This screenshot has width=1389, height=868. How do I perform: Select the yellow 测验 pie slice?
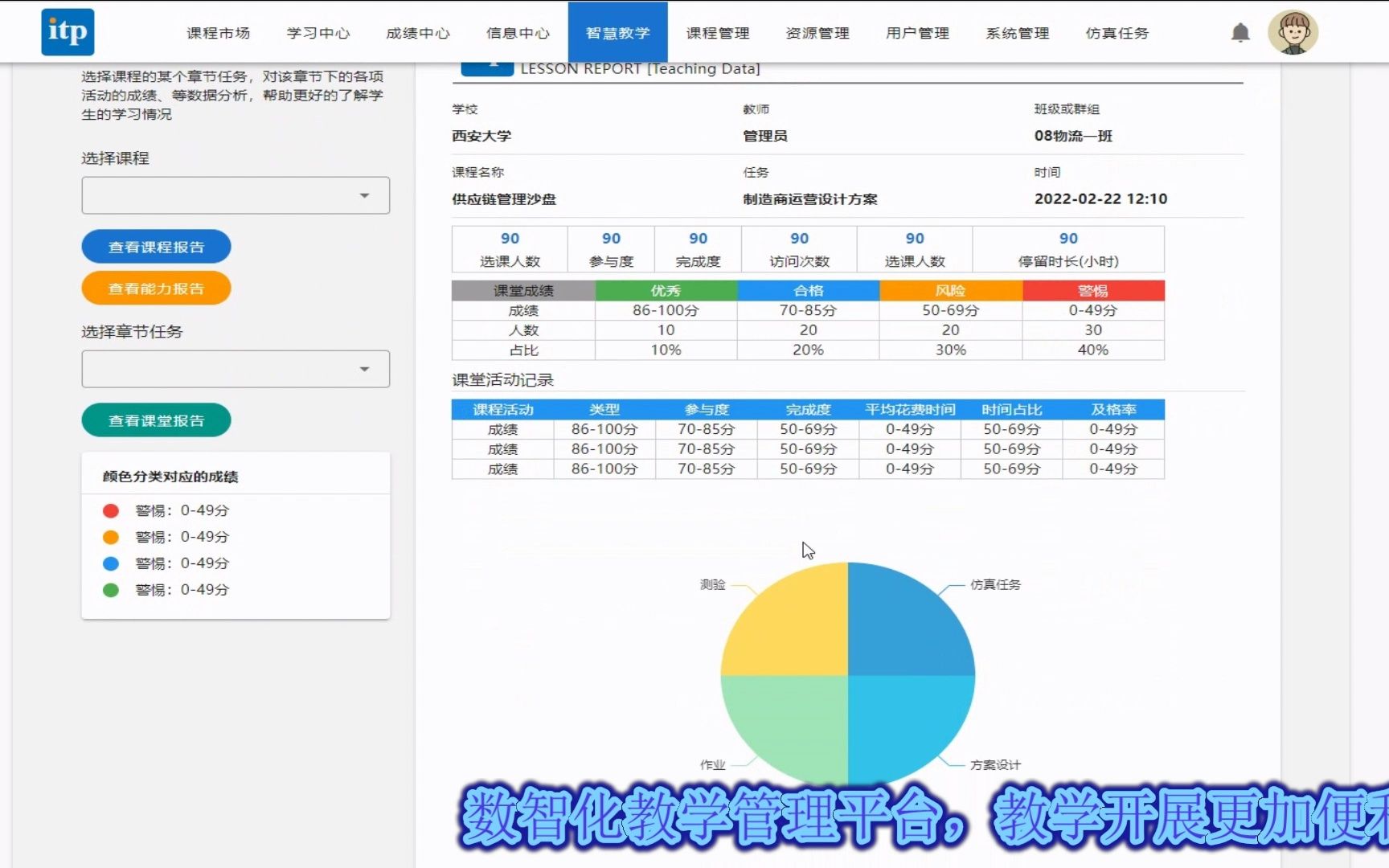click(796, 627)
